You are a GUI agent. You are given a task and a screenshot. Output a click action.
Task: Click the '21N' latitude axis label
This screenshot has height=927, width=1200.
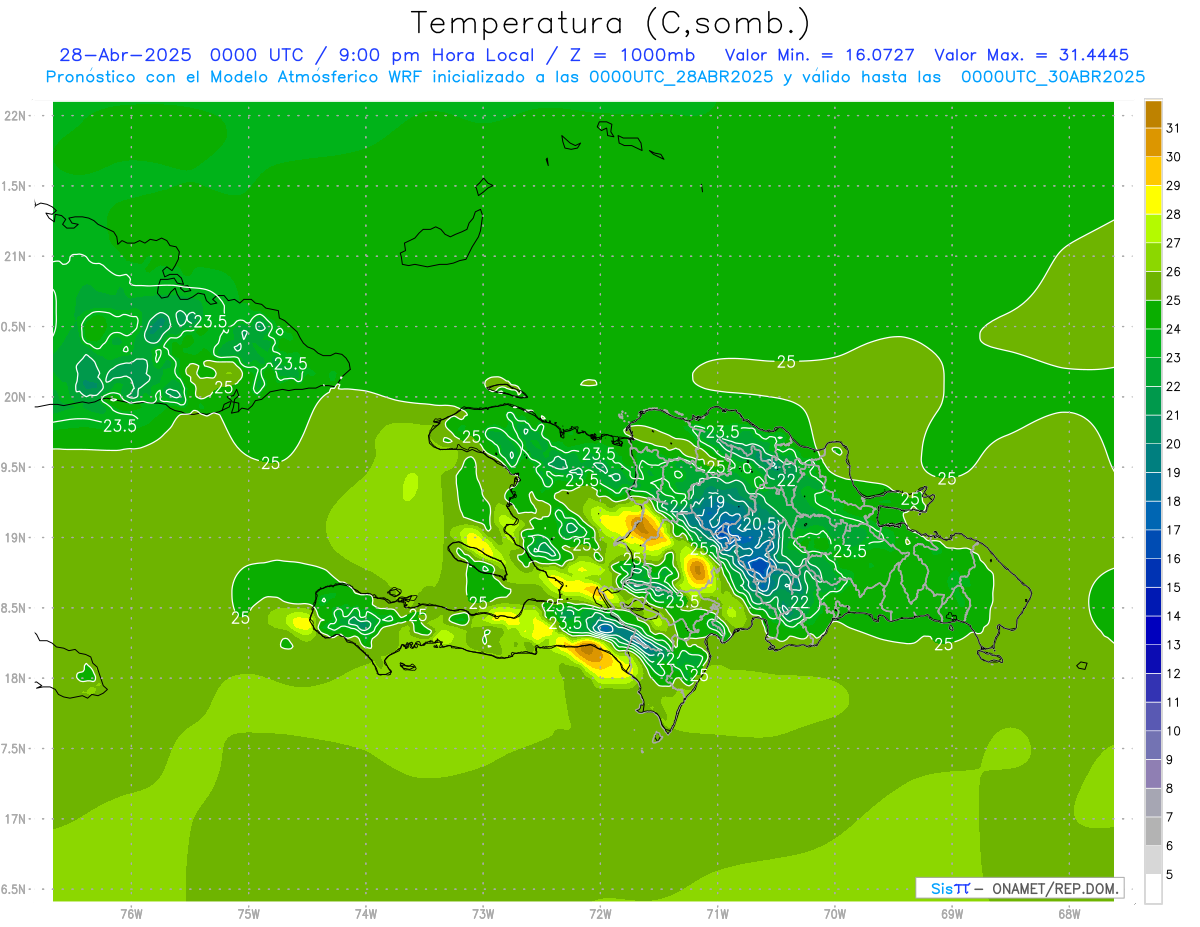click(x=14, y=257)
